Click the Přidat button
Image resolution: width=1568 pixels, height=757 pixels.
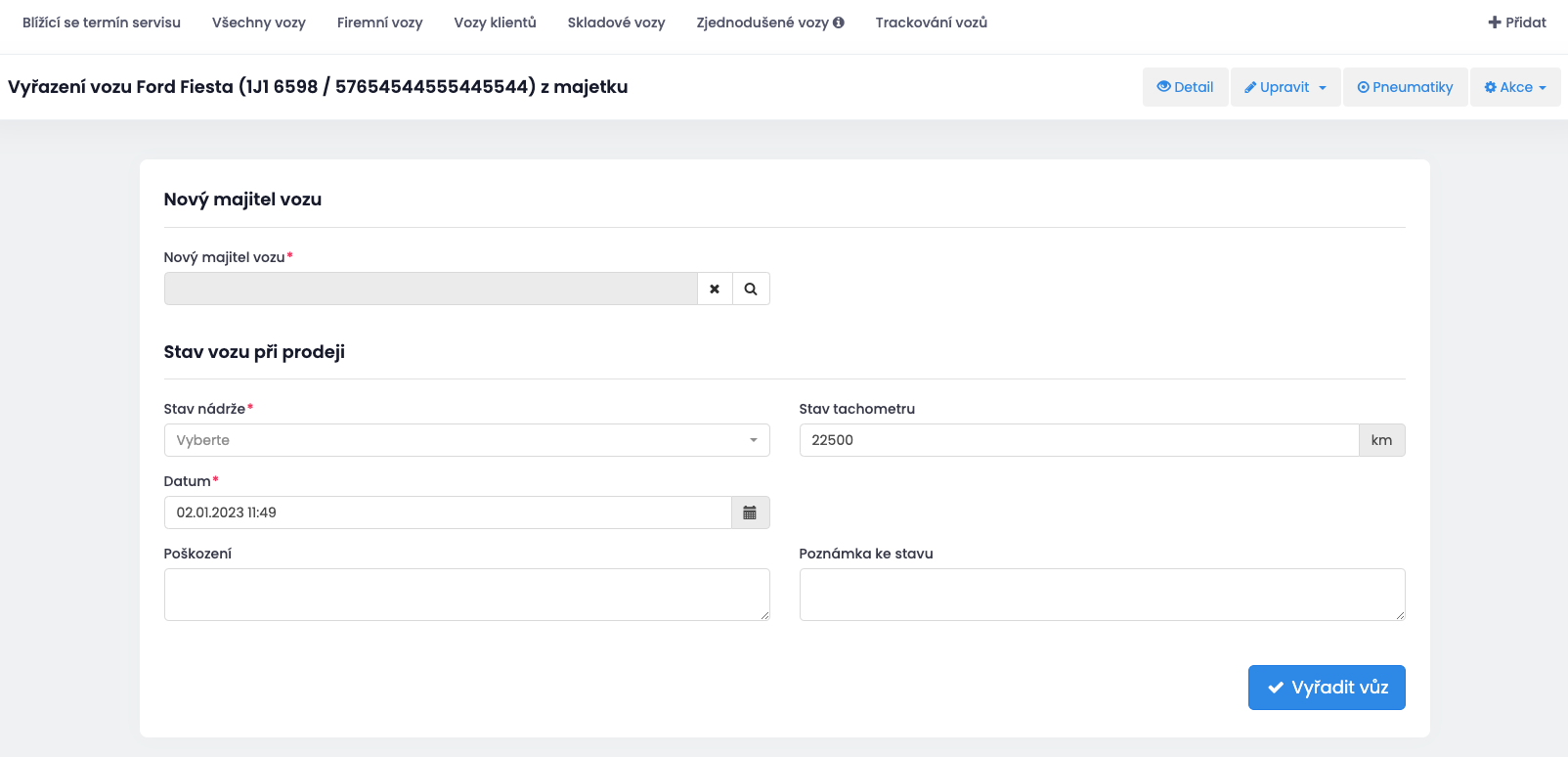click(1517, 22)
